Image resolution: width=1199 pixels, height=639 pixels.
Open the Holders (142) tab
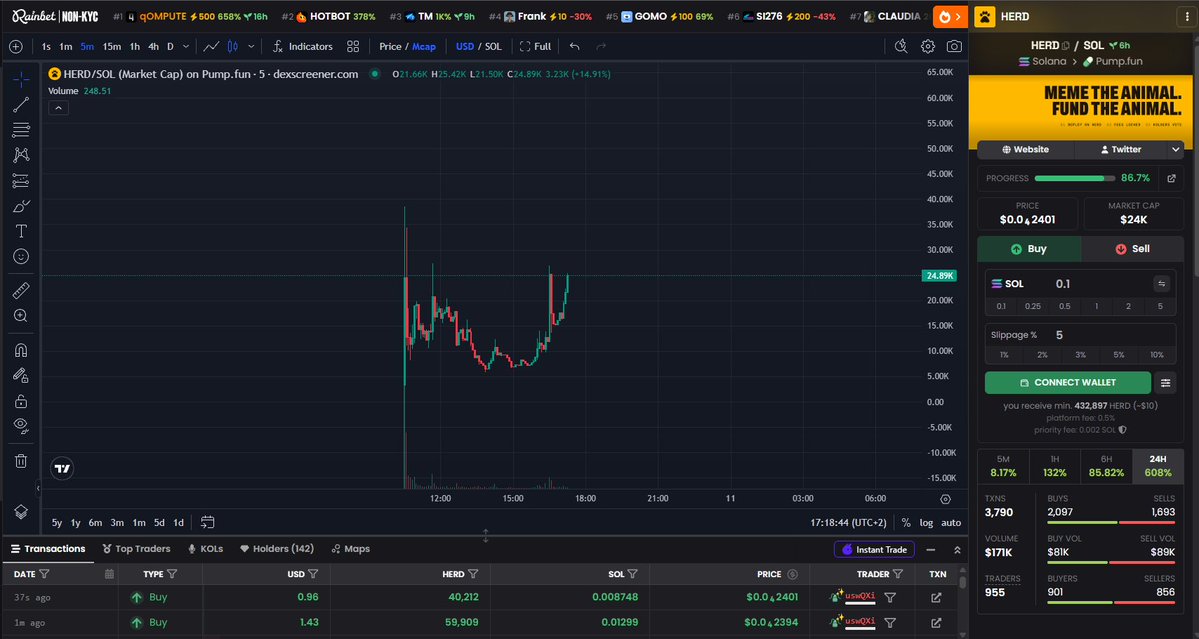pyautogui.click(x=277, y=549)
